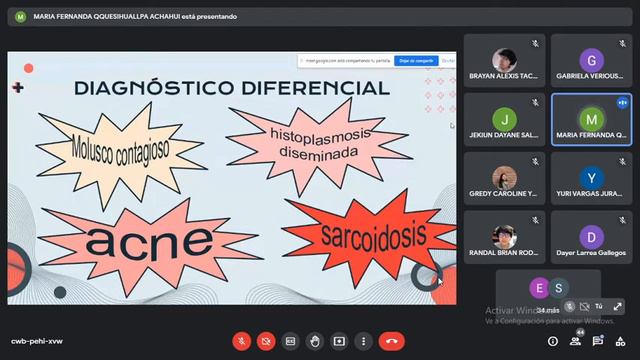Click Dayer's purple D avatar
640x360 pixels.
click(591, 237)
